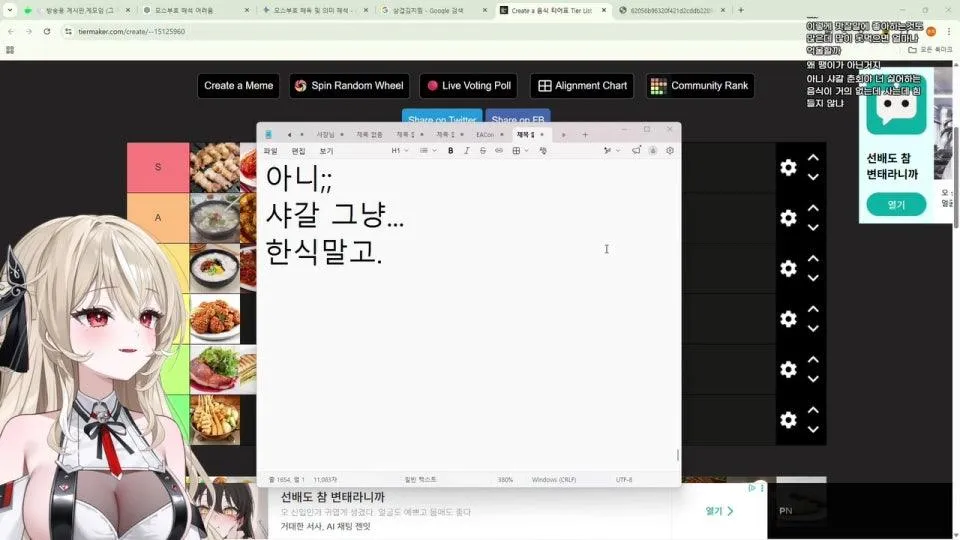Viewport: 960px width, 540px height.
Task: Open the 보기 menu in Notepad
Action: pyautogui.click(x=326, y=151)
